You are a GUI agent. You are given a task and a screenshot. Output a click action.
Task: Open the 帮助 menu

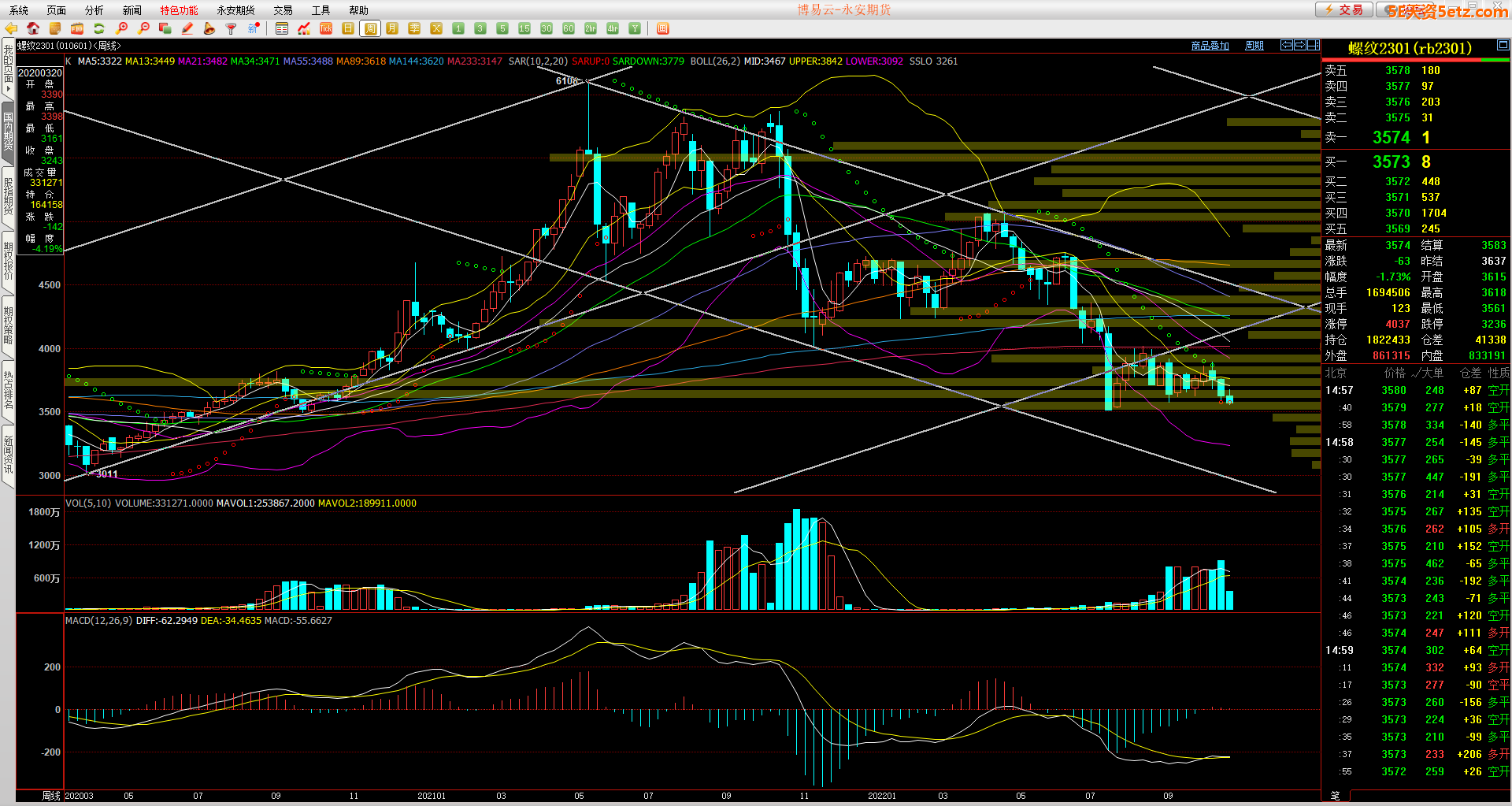coord(359,10)
